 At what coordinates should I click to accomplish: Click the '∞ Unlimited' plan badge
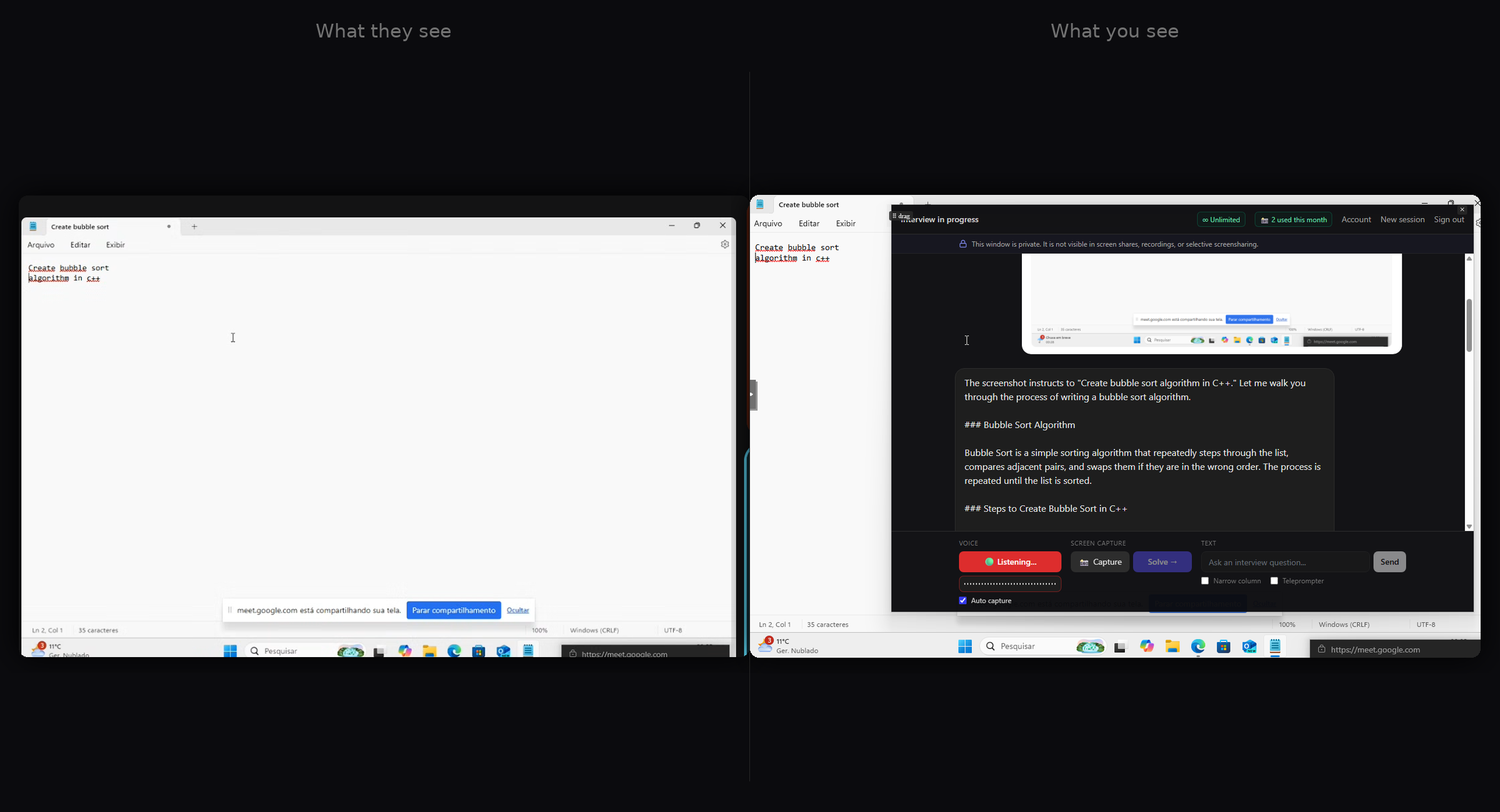(x=1221, y=220)
